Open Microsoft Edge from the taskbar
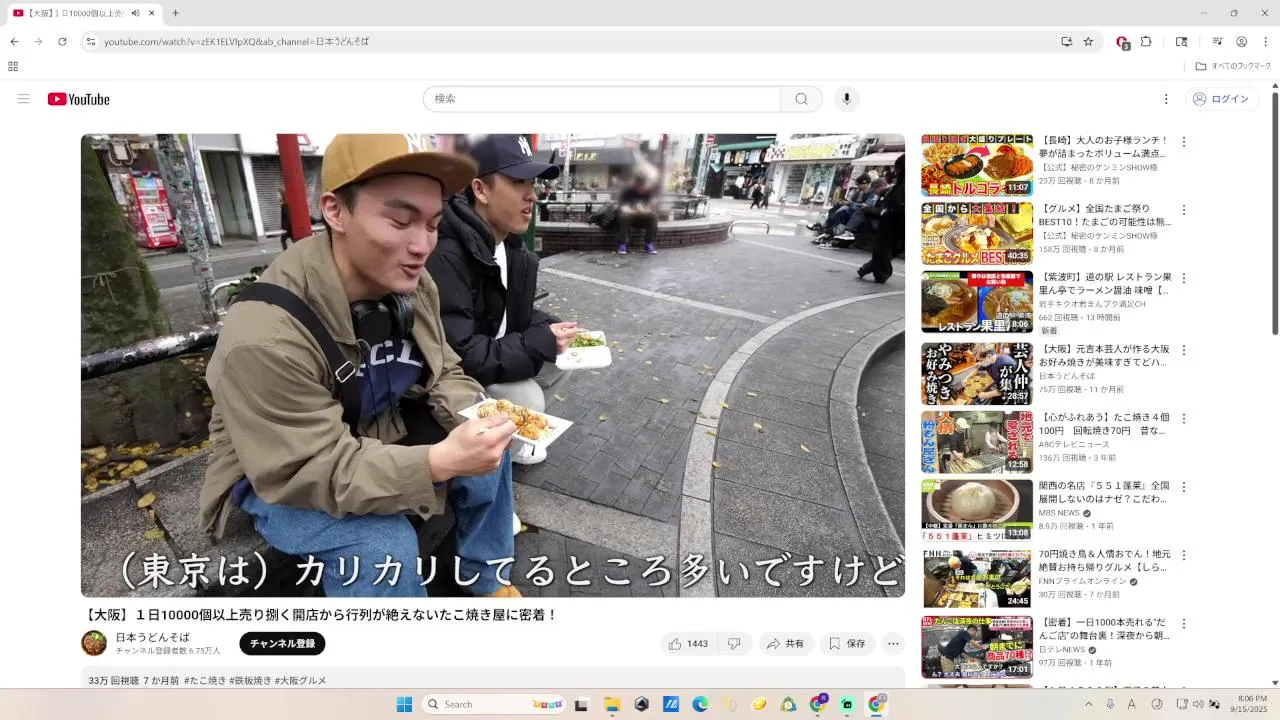The height and width of the screenshot is (720, 1280). pos(700,704)
